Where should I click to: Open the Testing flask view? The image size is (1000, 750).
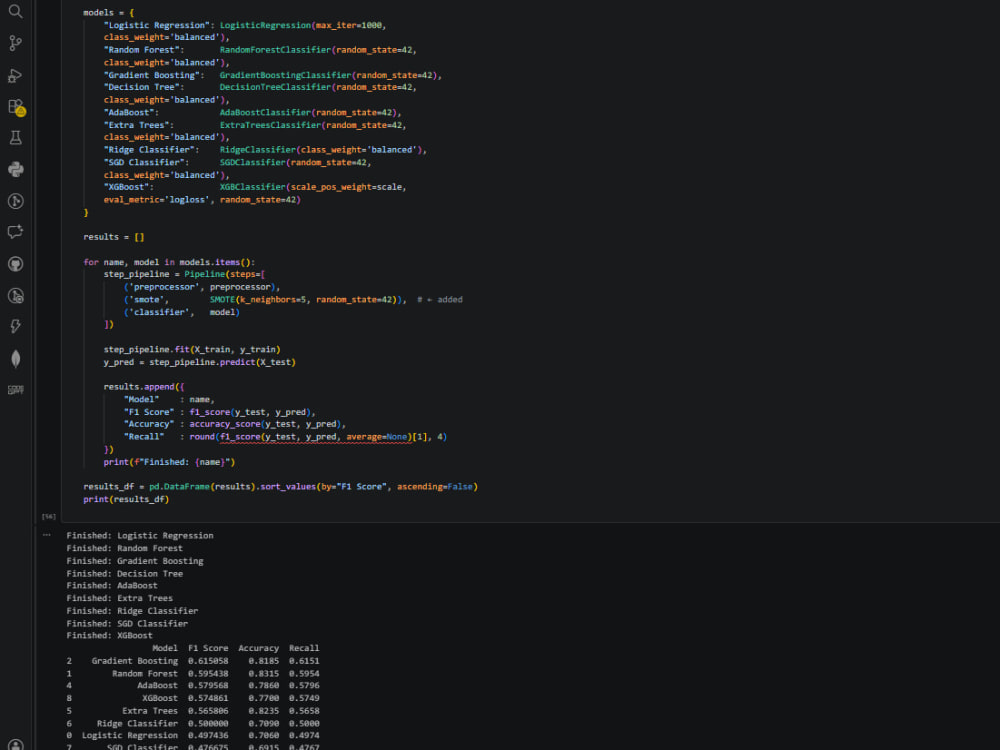click(15, 138)
